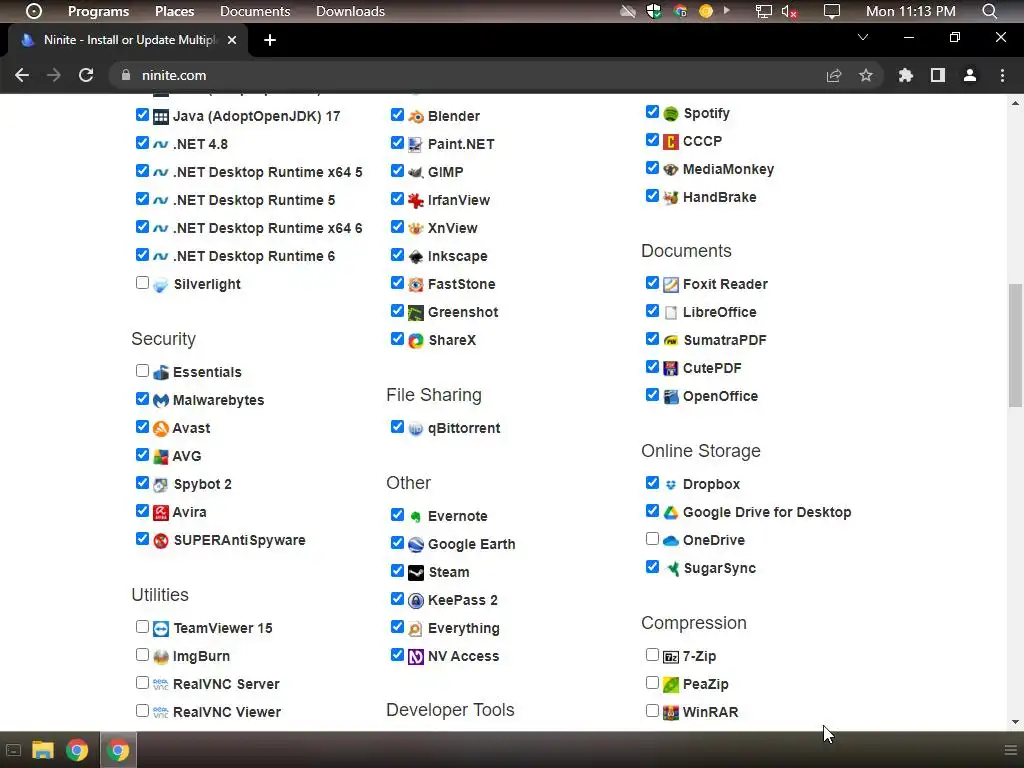Toggle the browser side panel
Image resolution: width=1024 pixels, height=768 pixels.
pos(937,75)
